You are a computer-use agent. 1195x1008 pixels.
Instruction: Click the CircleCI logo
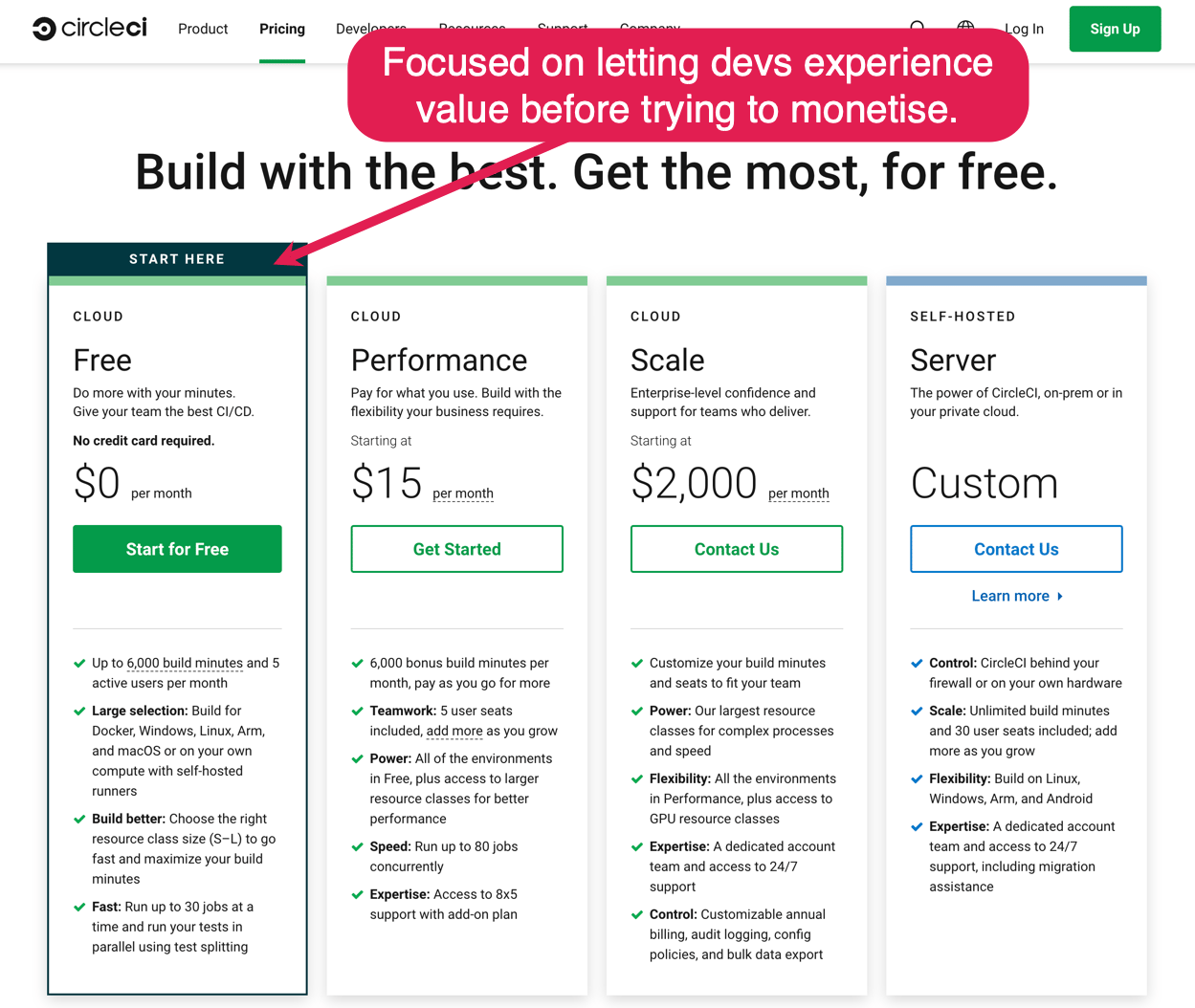click(x=90, y=29)
